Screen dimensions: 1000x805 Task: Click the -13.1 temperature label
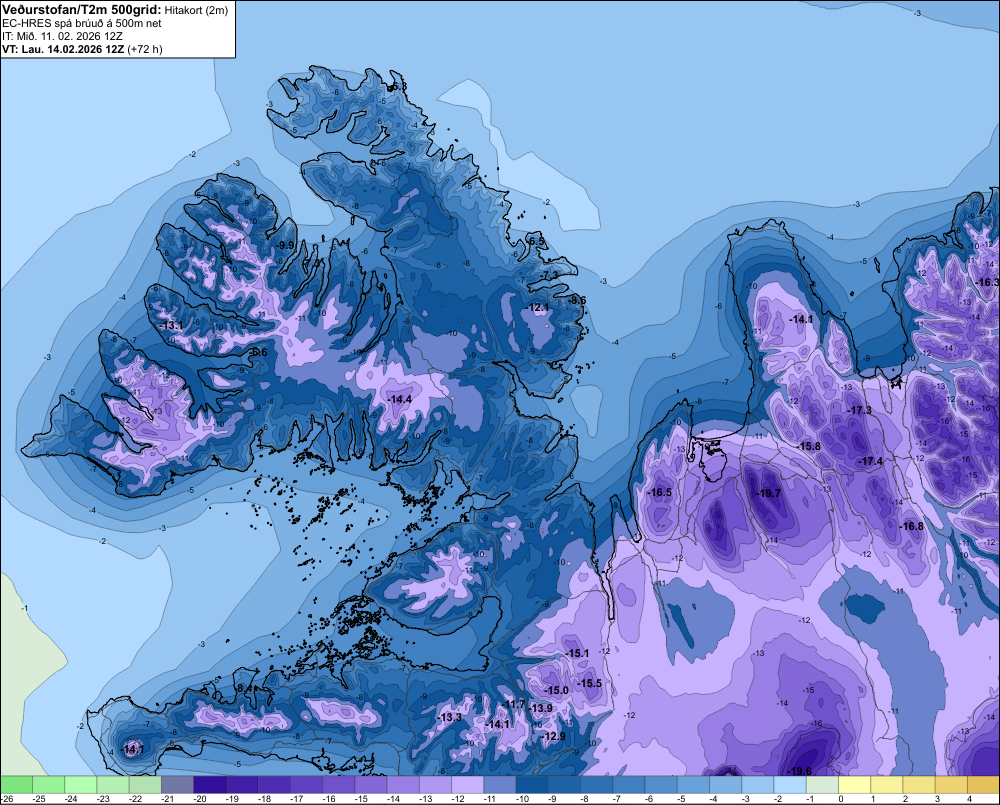[172, 325]
